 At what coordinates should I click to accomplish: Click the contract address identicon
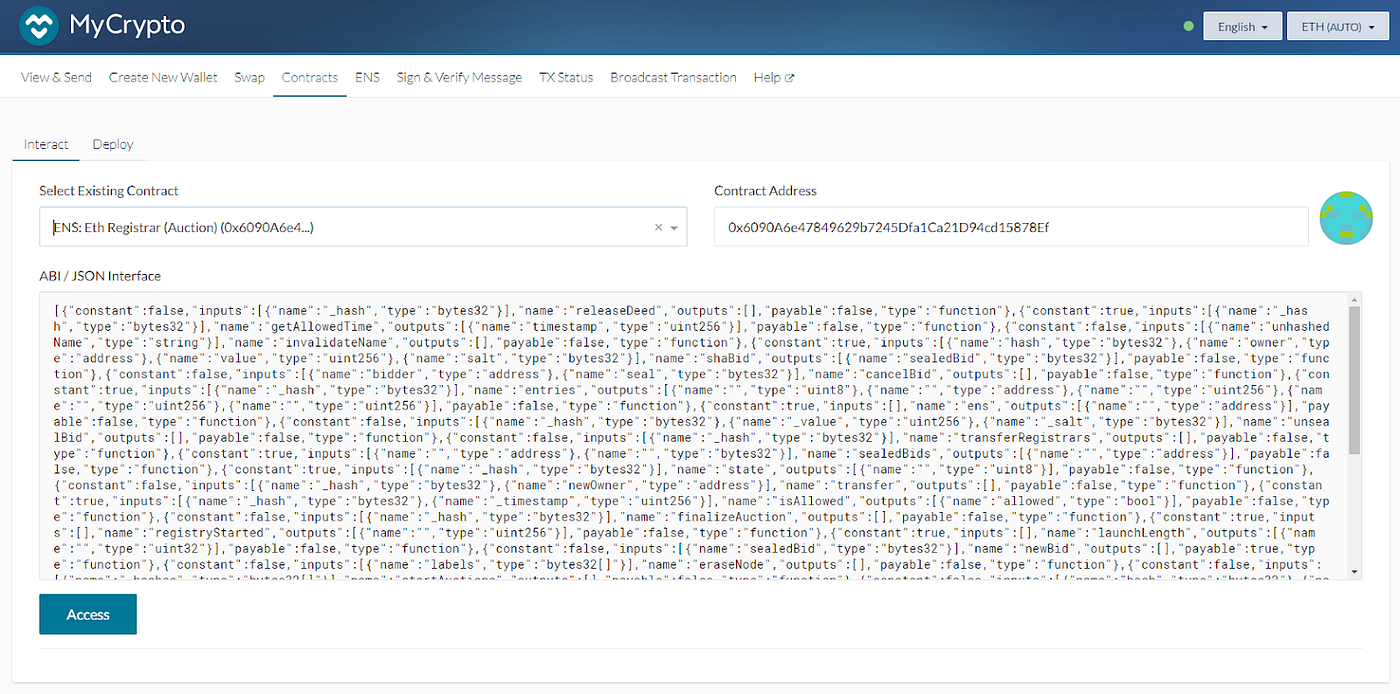1346,218
